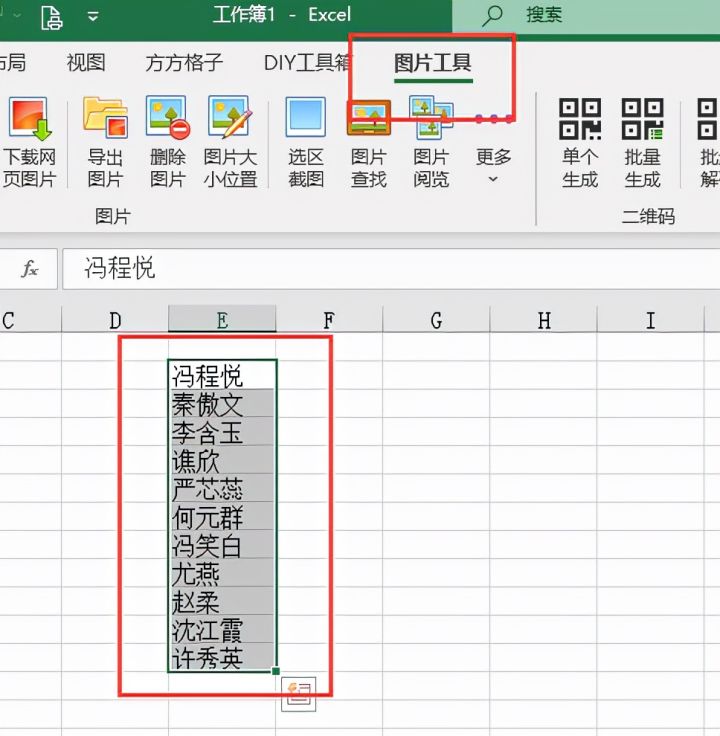720x736 pixels.
Task: Click the fx insert function button
Action: pos(29,269)
